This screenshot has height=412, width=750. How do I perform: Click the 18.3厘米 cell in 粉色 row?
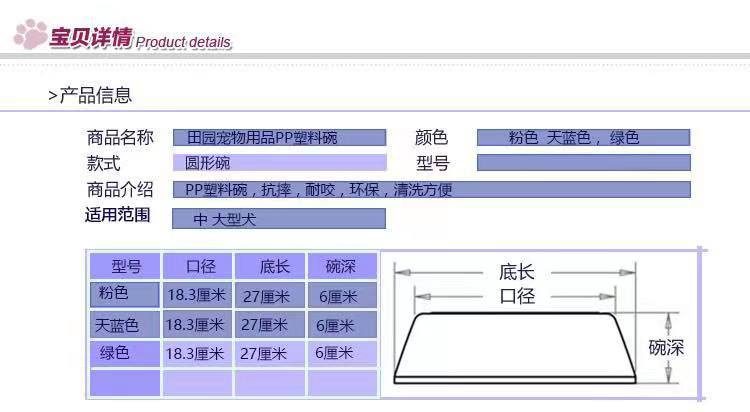(198, 295)
